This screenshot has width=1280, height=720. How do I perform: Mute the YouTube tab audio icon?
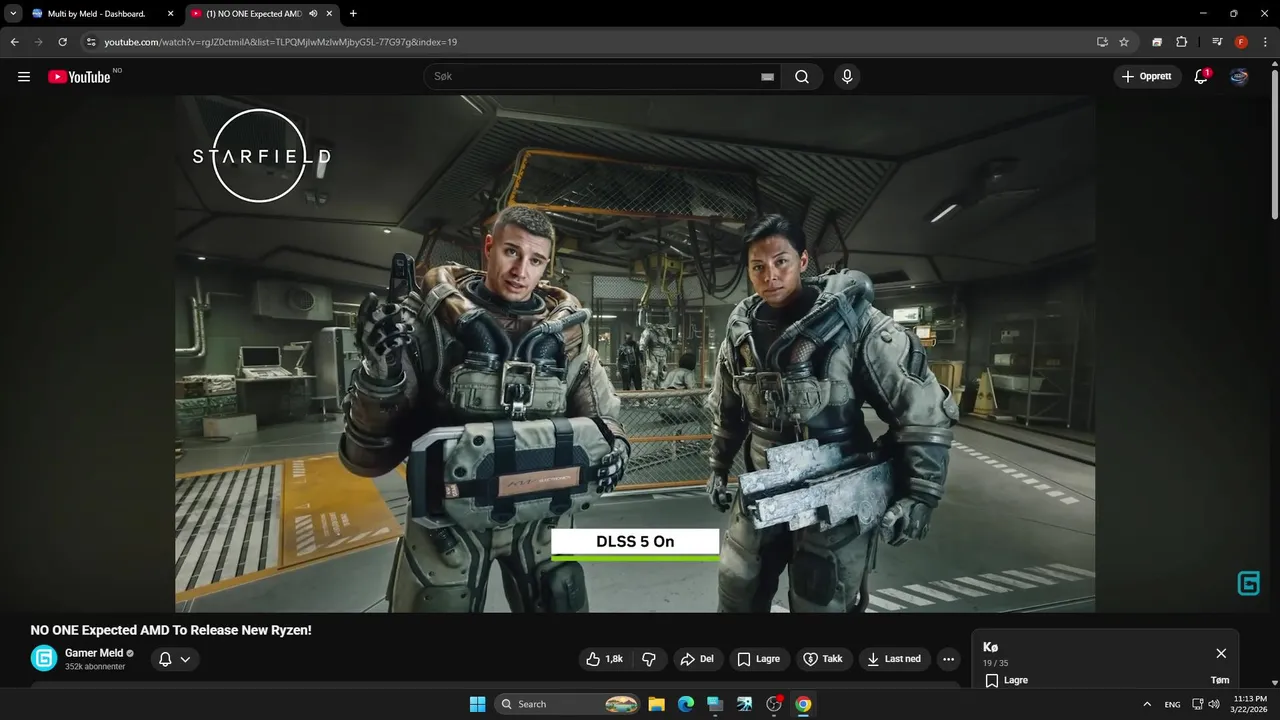pos(314,14)
